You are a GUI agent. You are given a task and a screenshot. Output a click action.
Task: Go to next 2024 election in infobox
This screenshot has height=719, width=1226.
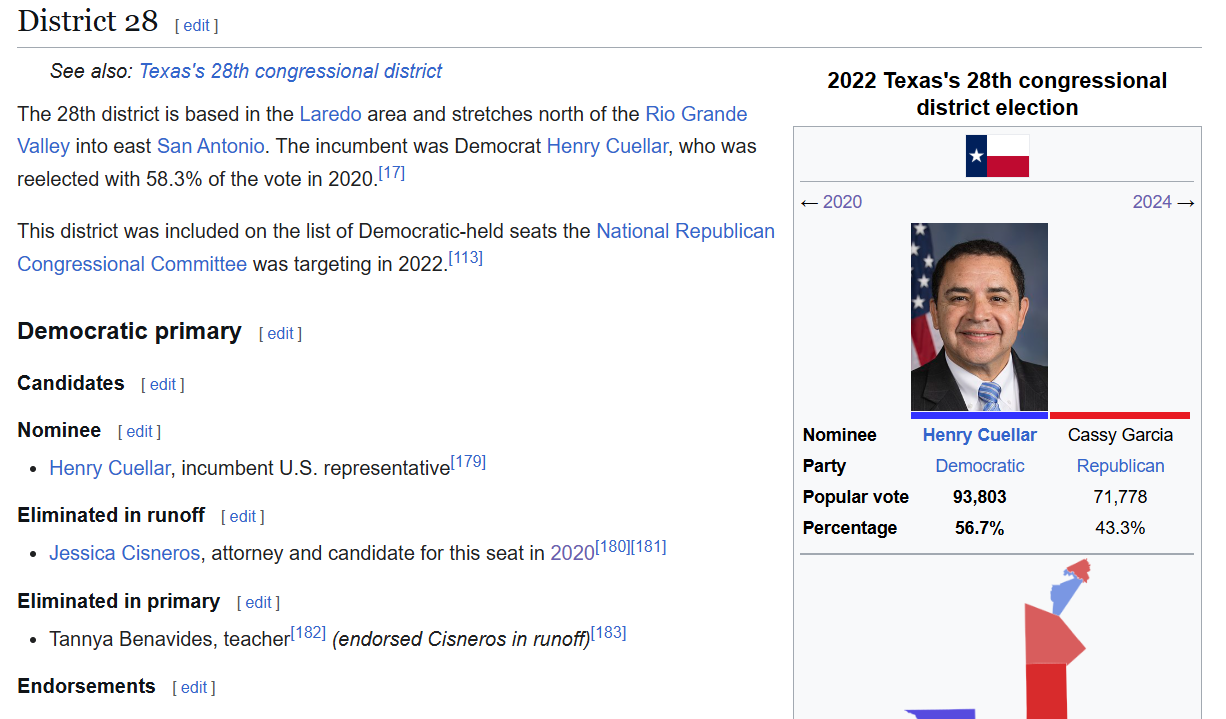click(1152, 202)
